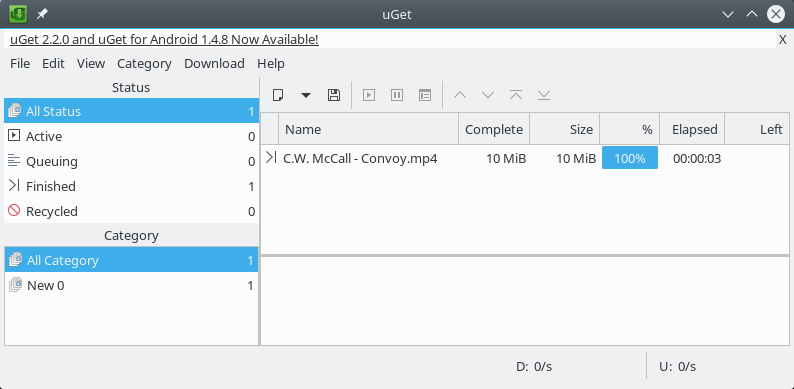Click the finished-state icon of Convoy.mp4 row
Viewport: 794px width, 389px height.
[x=271, y=158]
